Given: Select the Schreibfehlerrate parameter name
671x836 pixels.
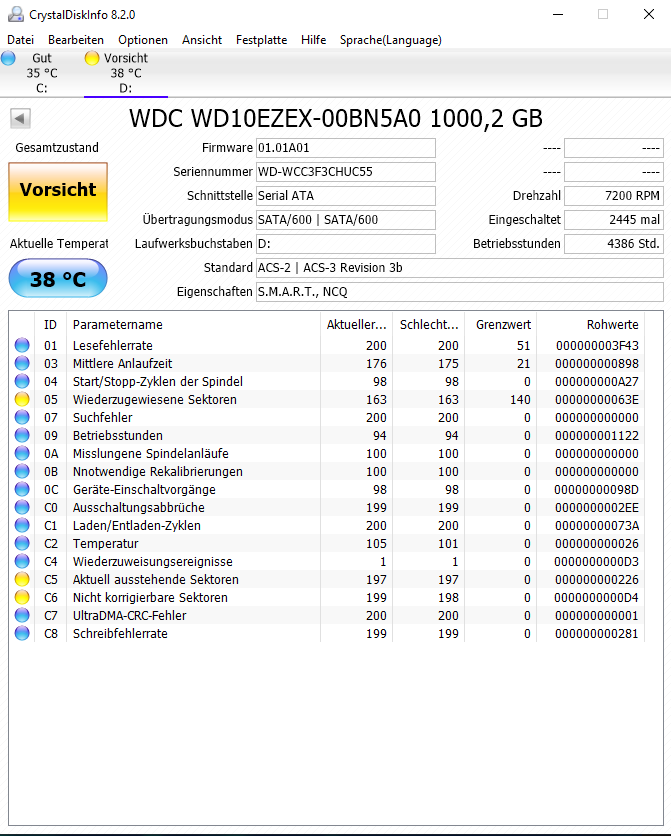Looking at the screenshot, I should tap(120, 634).
